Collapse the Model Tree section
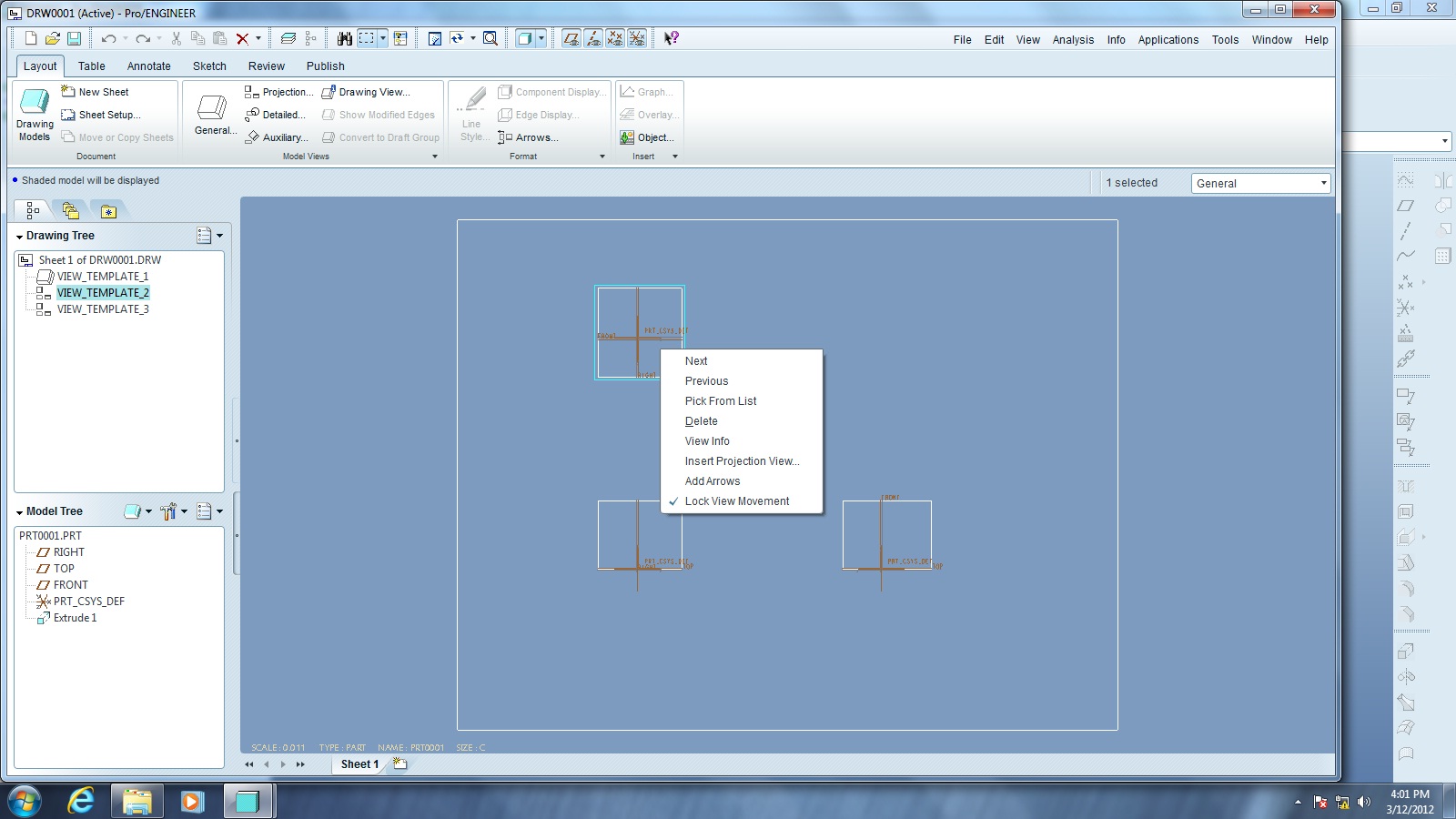Screen dimensions: 1456x819 [x=19, y=512]
